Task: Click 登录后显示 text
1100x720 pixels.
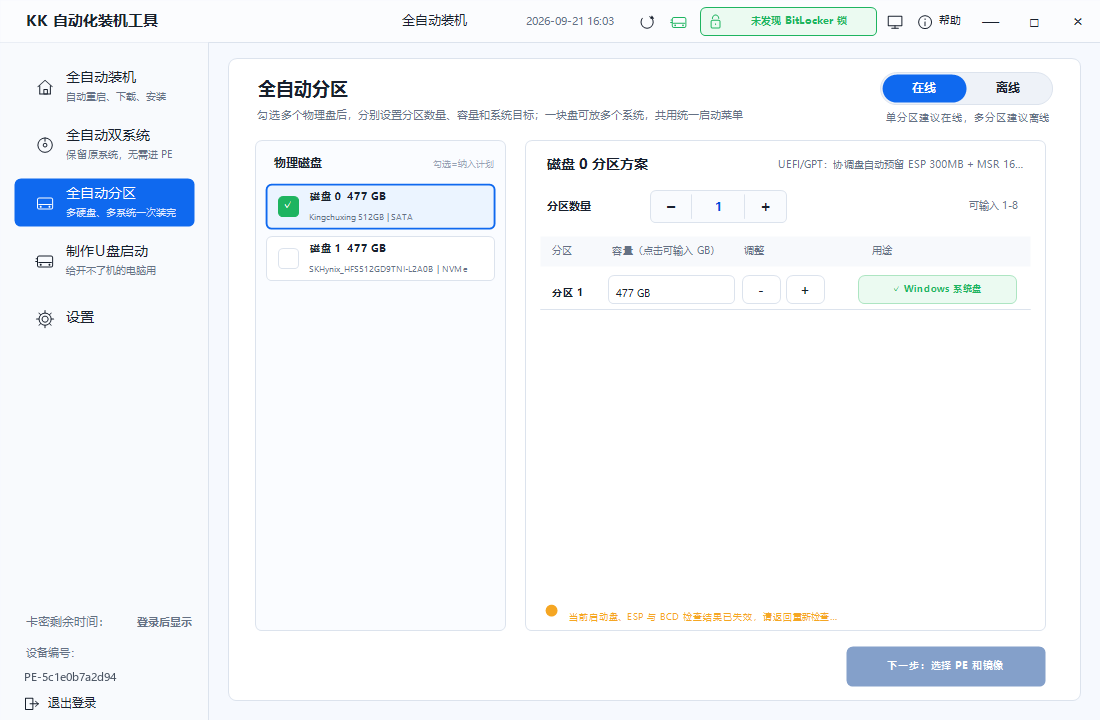Action: tap(164, 622)
